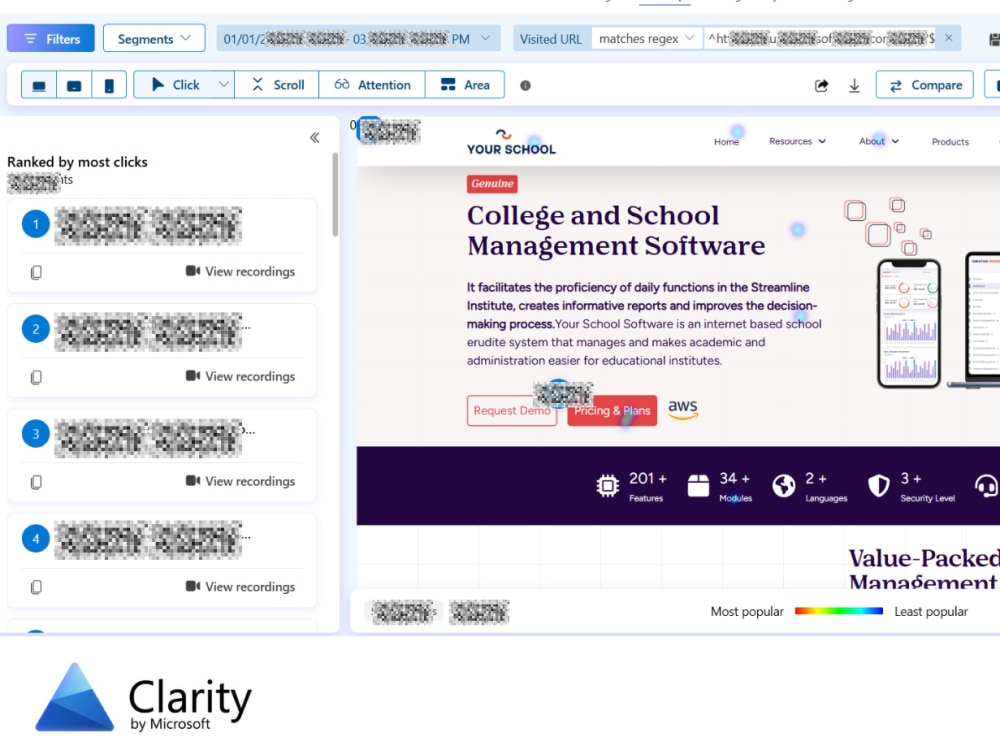
Task: Select the rank 4 numbered badge
Action: [x=36, y=539]
